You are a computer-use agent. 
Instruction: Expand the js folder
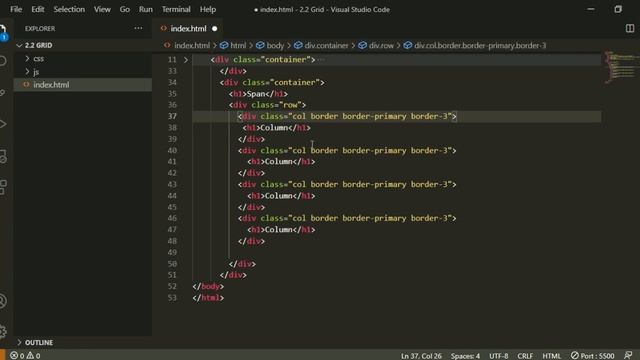pyautogui.click(x=36, y=72)
